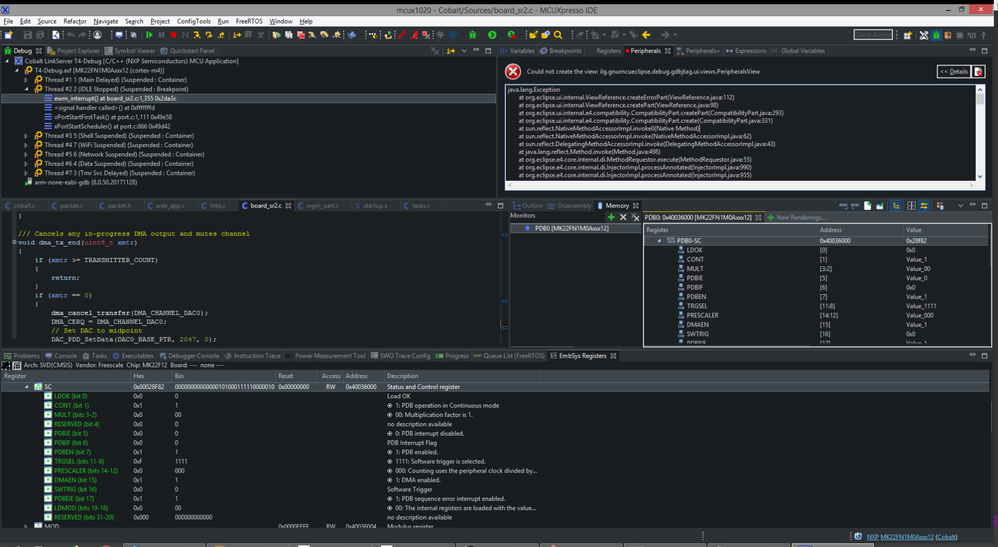Switch to the Breakpoints tab

tap(564, 51)
